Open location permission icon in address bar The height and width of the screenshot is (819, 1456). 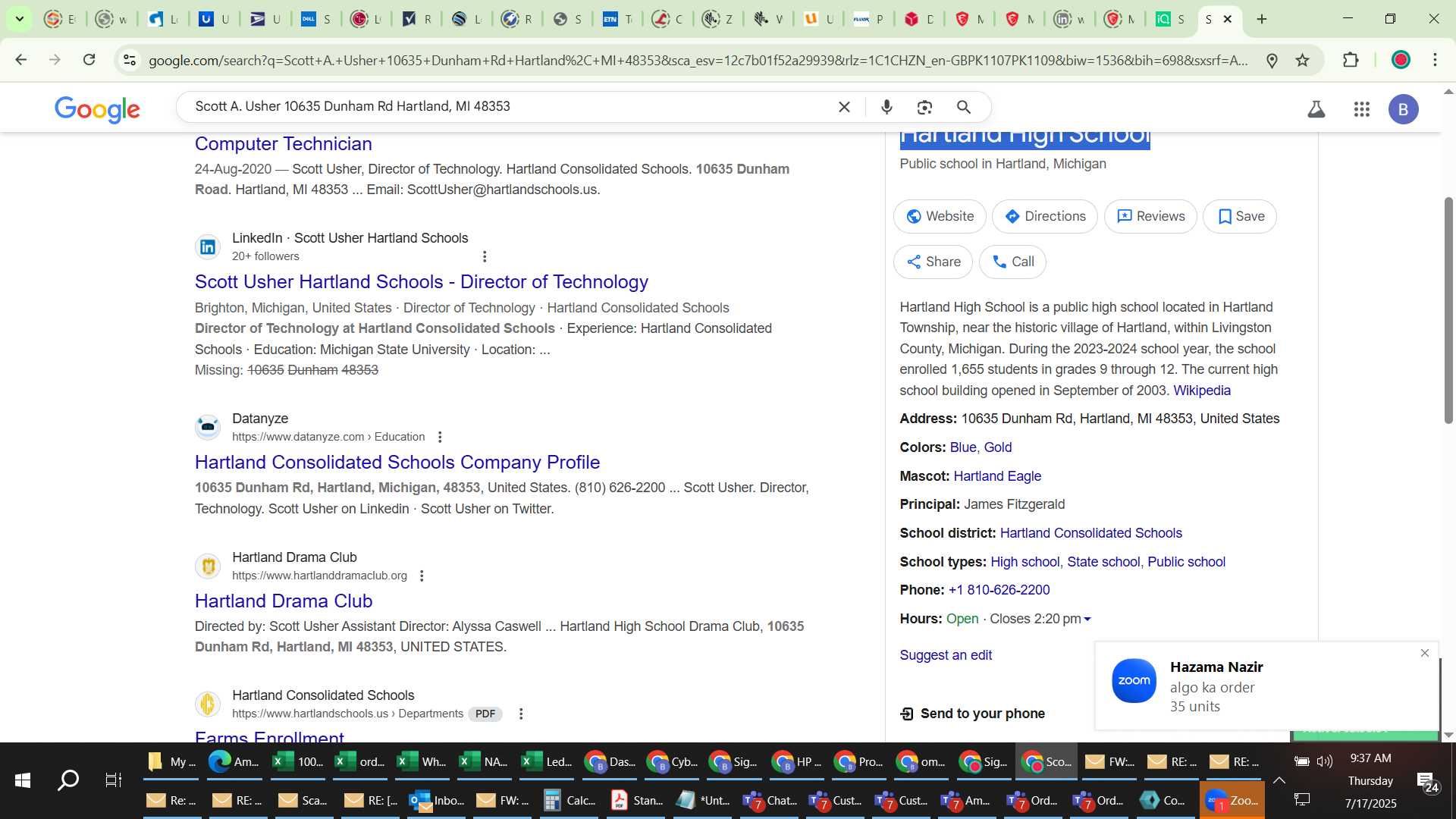click(1272, 60)
